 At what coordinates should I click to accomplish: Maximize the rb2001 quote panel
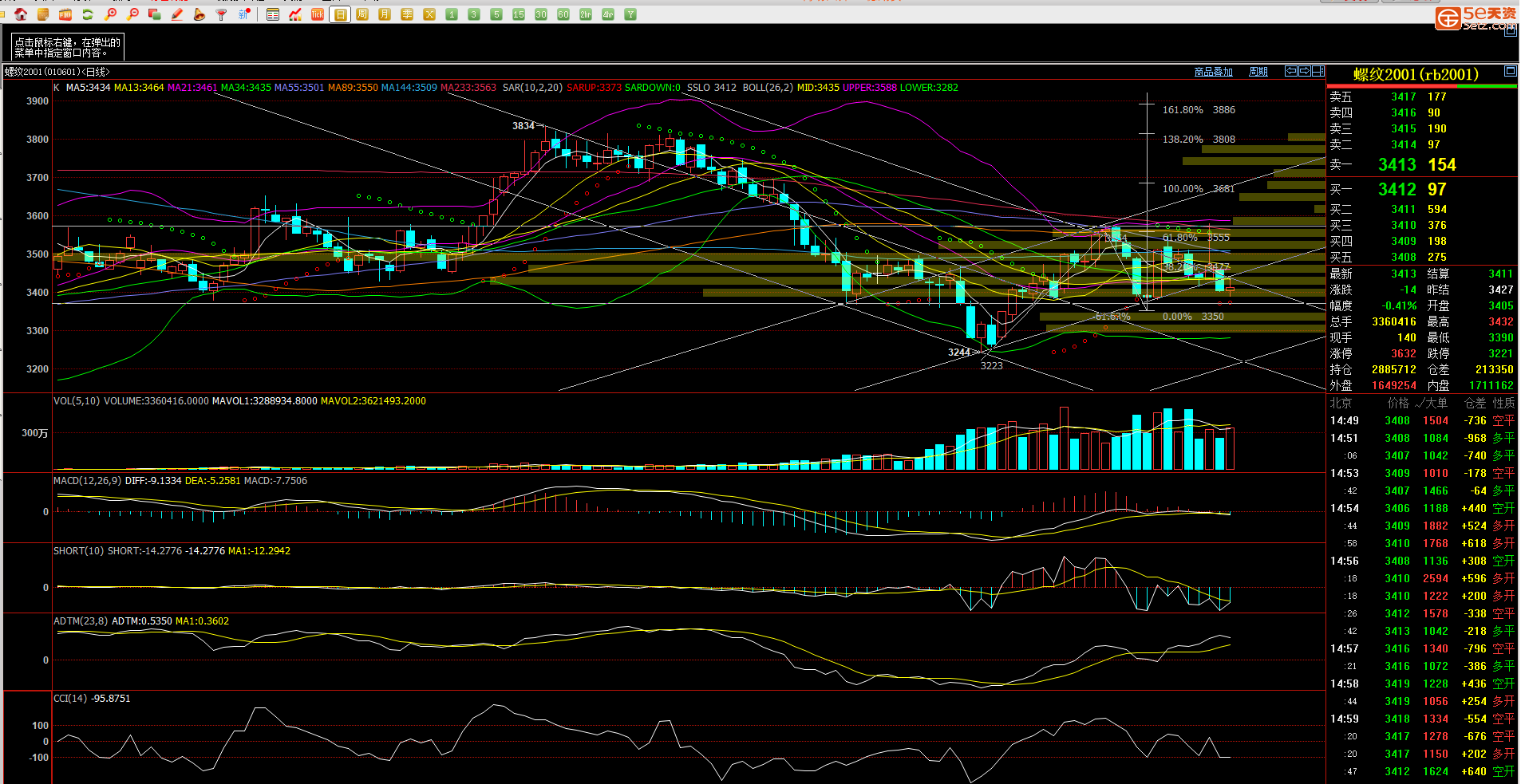point(1510,71)
